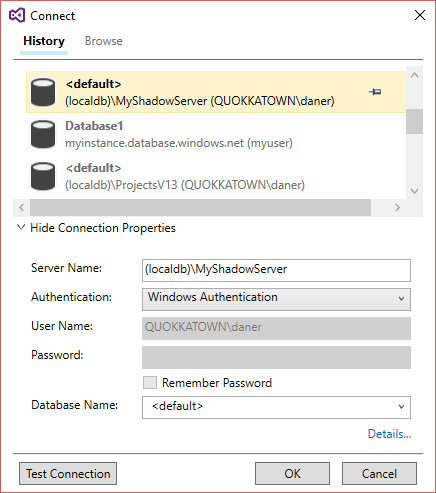Open the Database Name dropdown

pyautogui.click(x=276, y=407)
